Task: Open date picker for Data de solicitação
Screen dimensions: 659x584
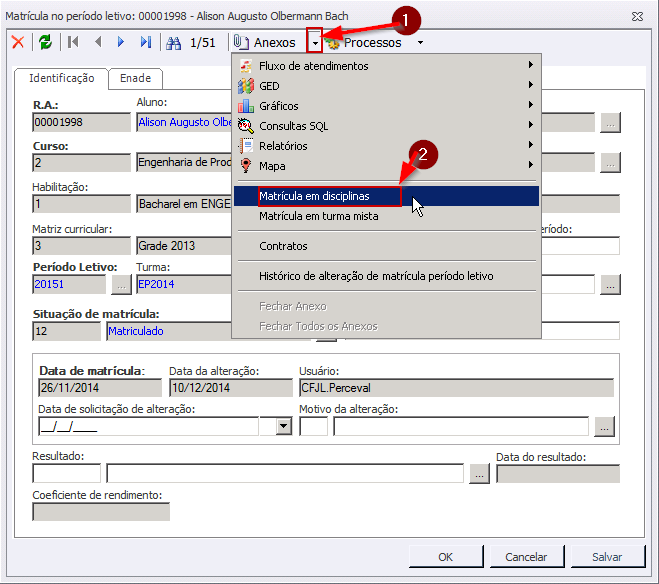Action: pos(283,426)
